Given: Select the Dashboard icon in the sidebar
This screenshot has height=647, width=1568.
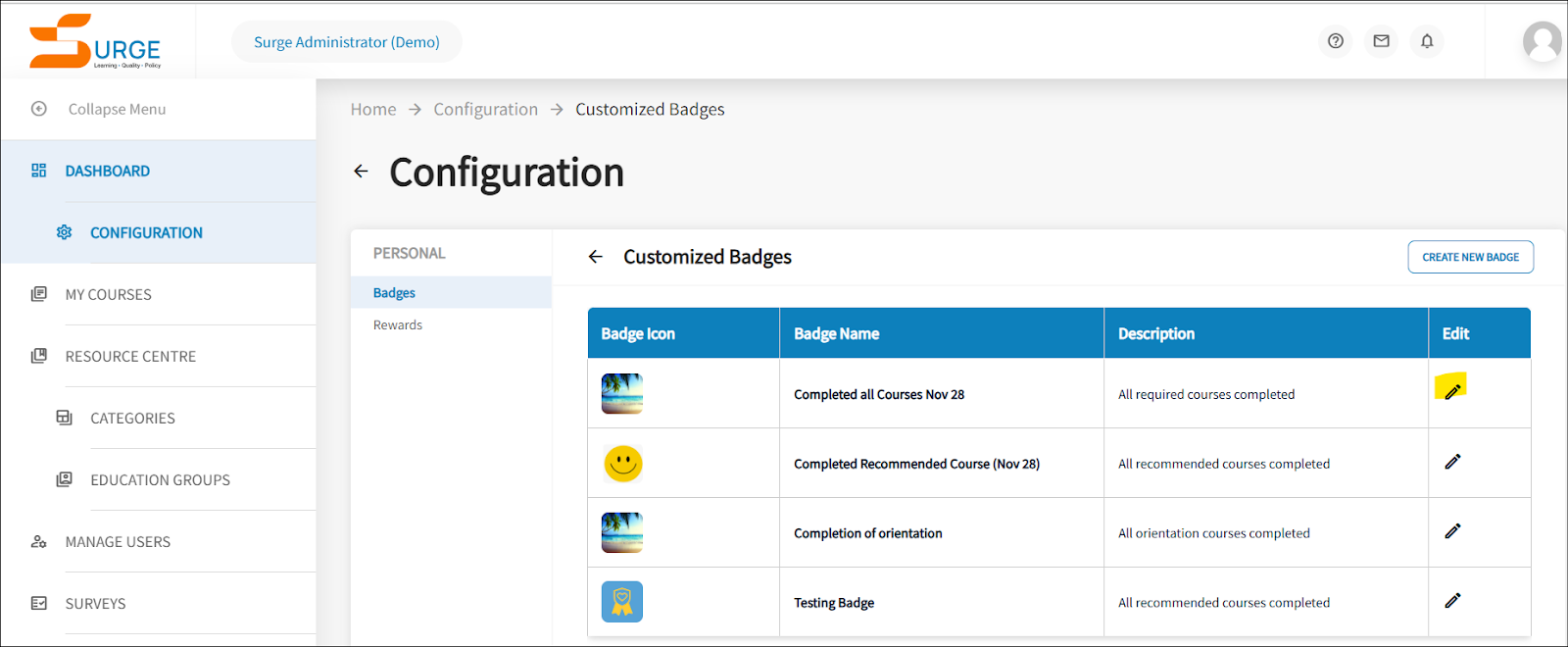Looking at the screenshot, I should 38,171.
